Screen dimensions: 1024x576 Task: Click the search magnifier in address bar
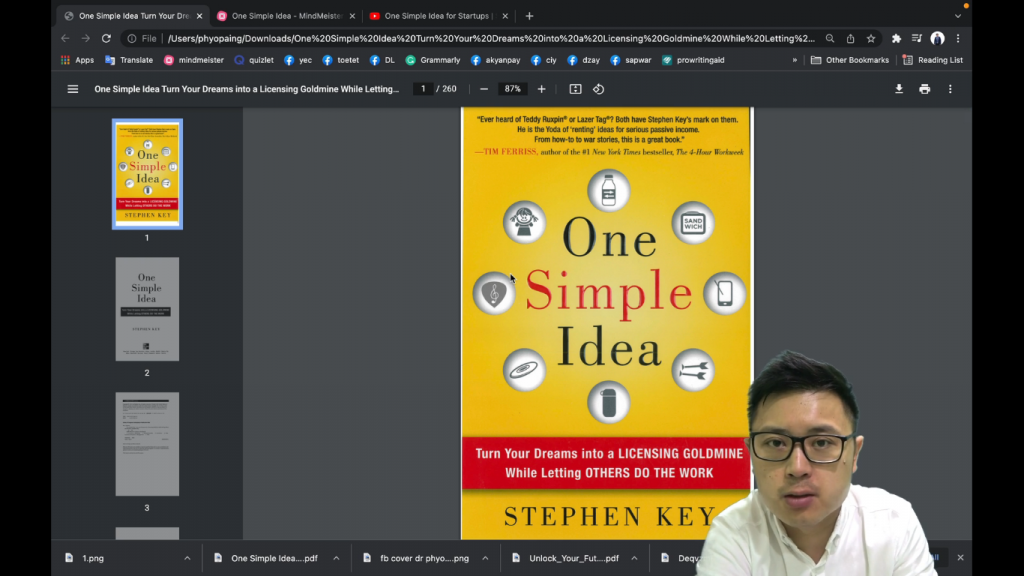[830, 39]
